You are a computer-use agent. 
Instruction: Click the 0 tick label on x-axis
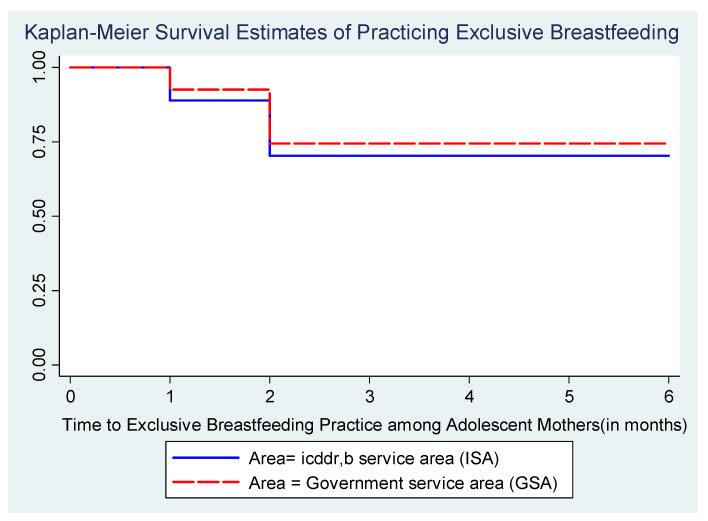coord(70,396)
